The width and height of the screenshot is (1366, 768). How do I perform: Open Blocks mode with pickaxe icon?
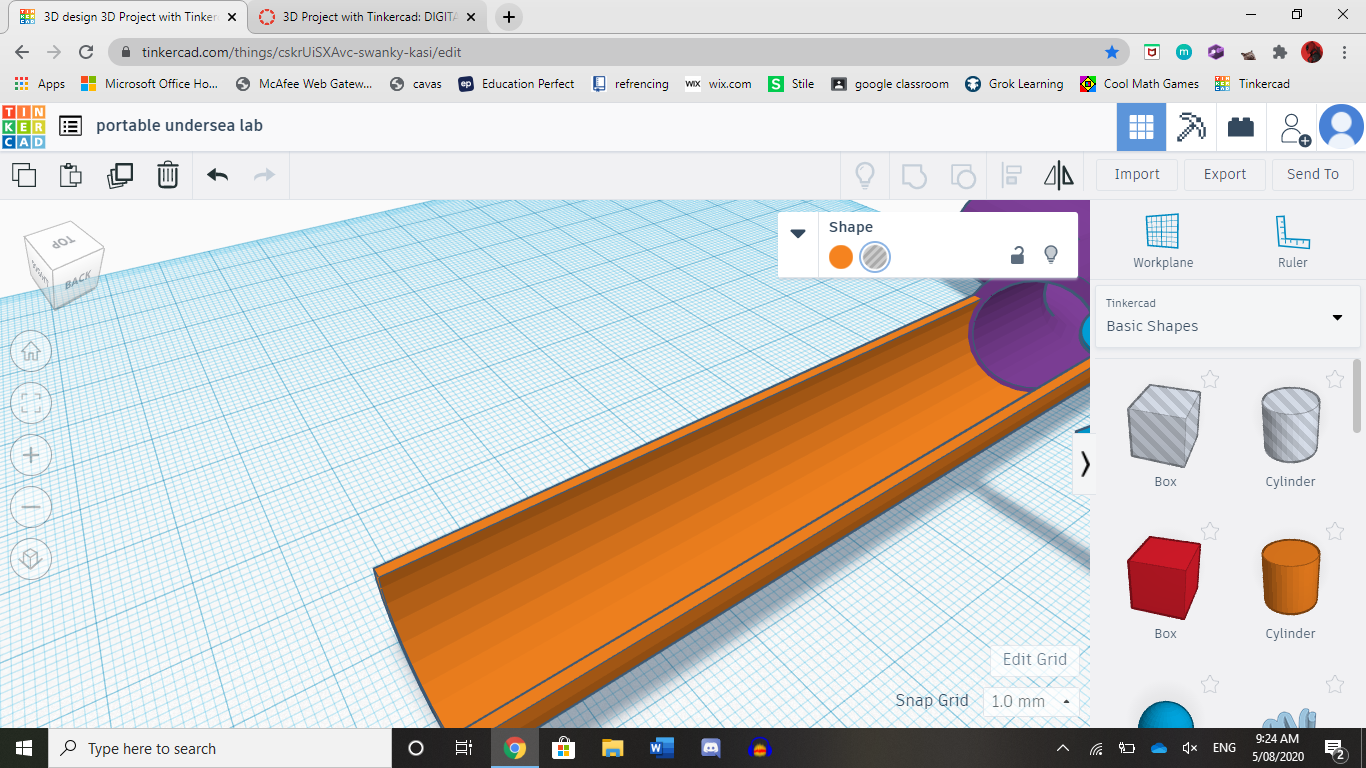1191,127
